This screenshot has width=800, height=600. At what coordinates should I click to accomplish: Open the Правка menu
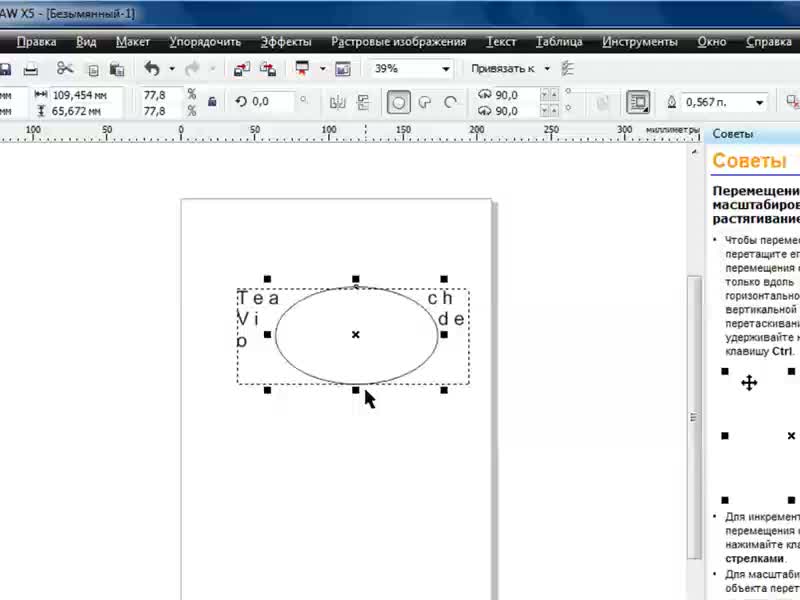pyautogui.click(x=36, y=42)
